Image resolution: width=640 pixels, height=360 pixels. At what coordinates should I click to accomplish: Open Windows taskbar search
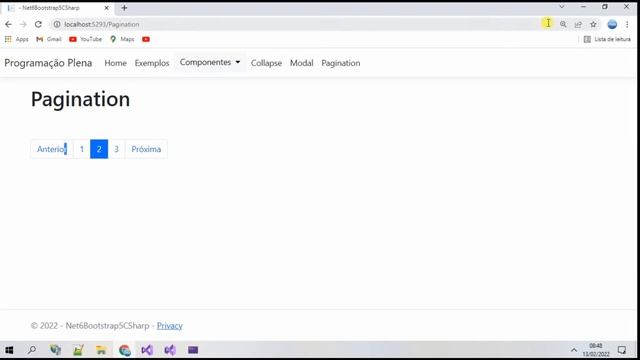click(x=32, y=350)
